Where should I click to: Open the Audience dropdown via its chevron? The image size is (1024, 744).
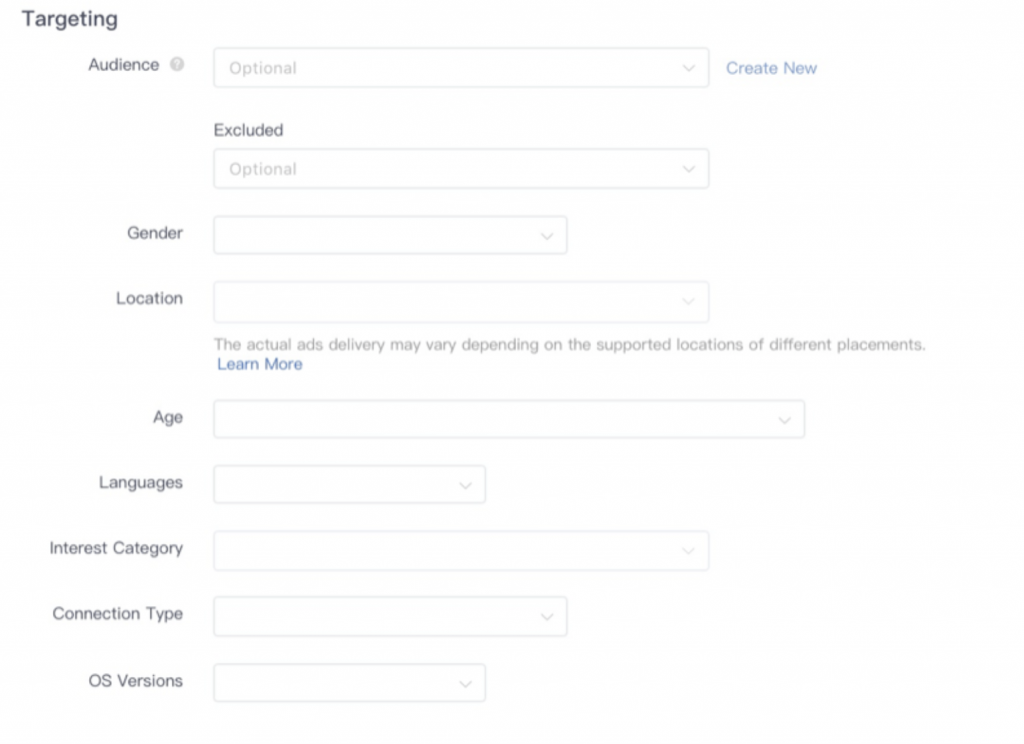click(x=688, y=68)
